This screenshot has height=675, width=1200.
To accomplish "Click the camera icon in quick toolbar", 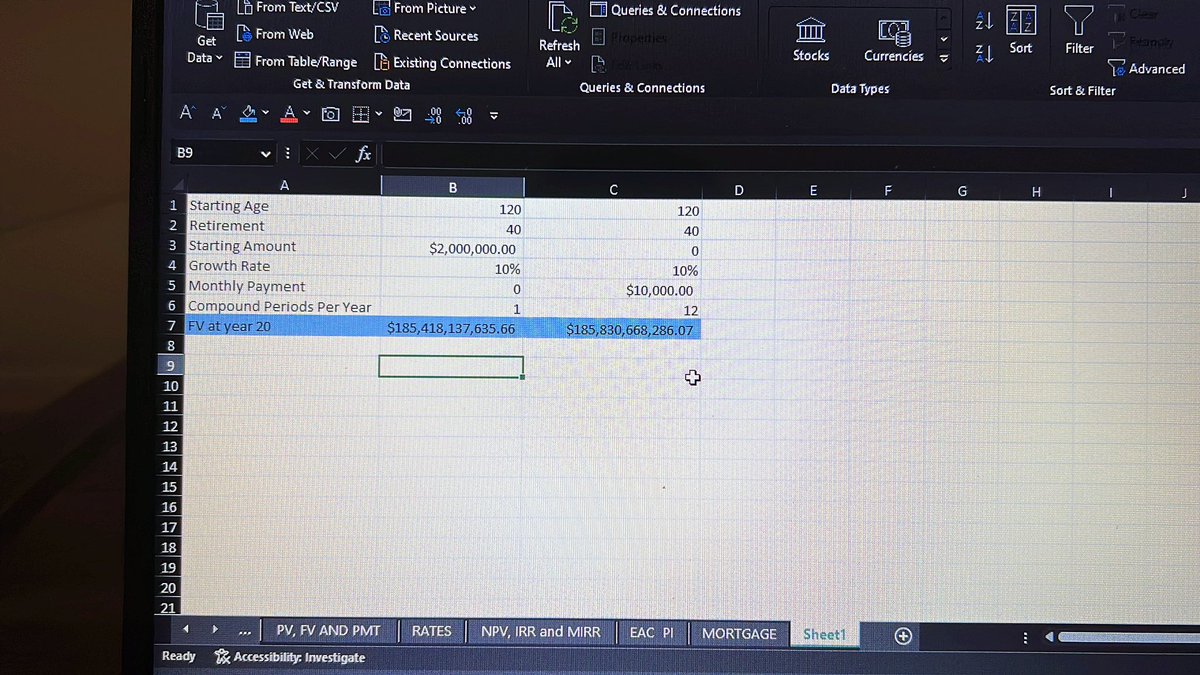I will [x=330, y=114].
